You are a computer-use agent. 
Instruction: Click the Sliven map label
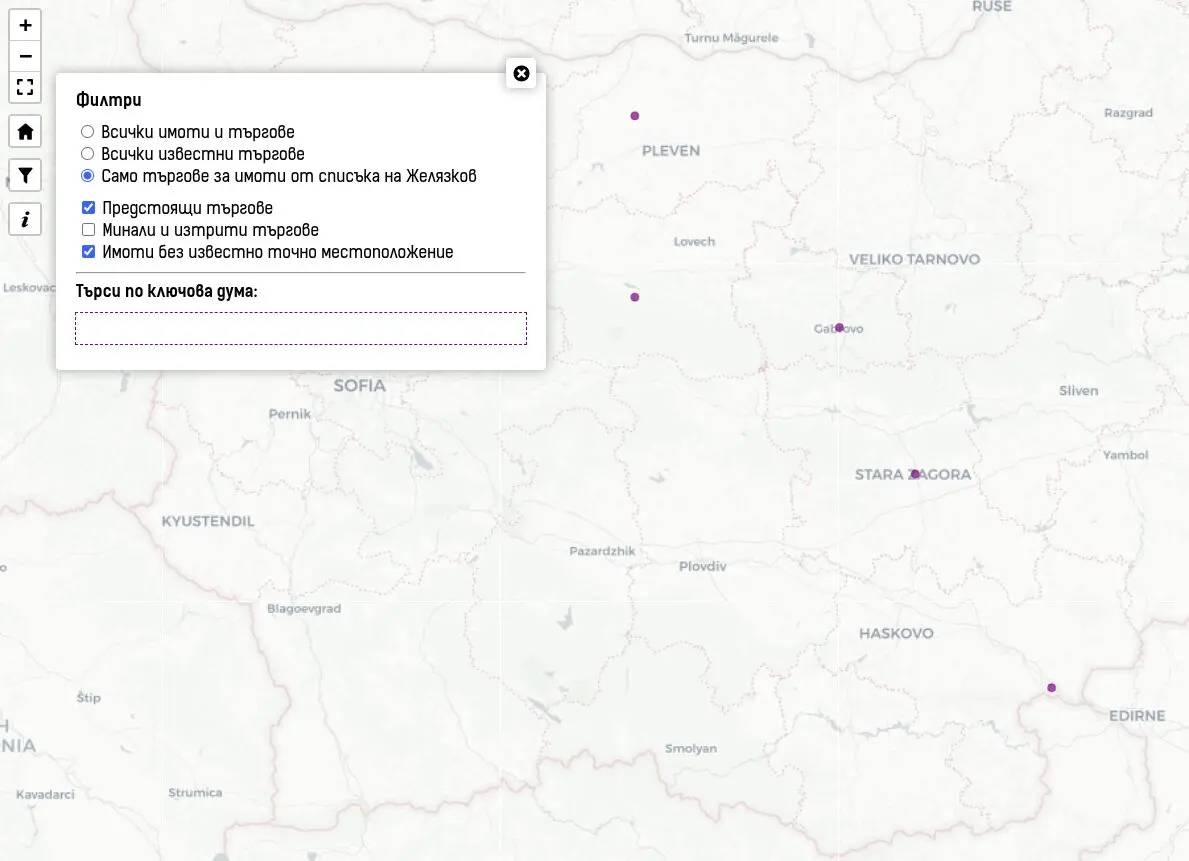coord(1078,391)
